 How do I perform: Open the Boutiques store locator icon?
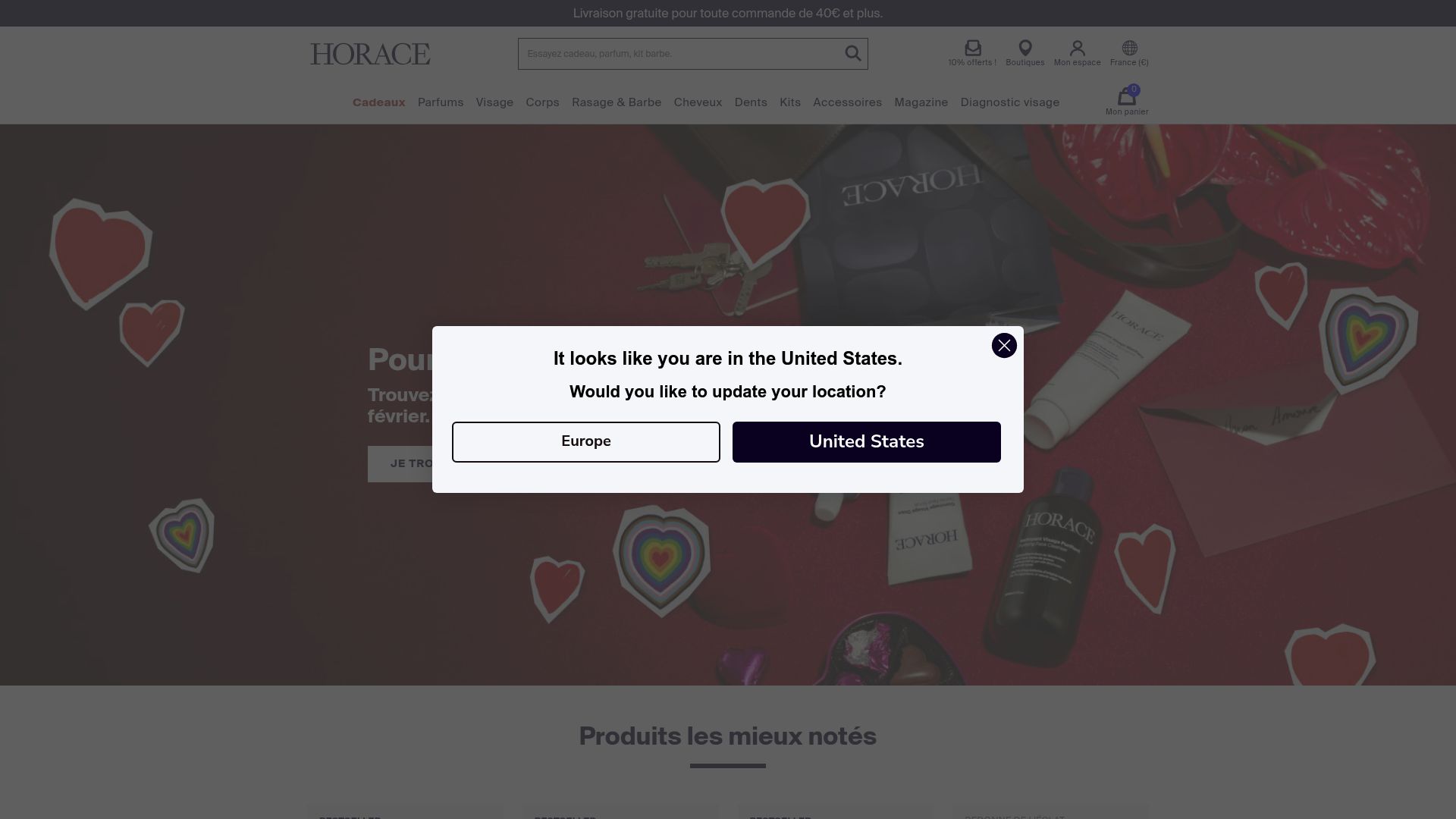(1025, 53)
